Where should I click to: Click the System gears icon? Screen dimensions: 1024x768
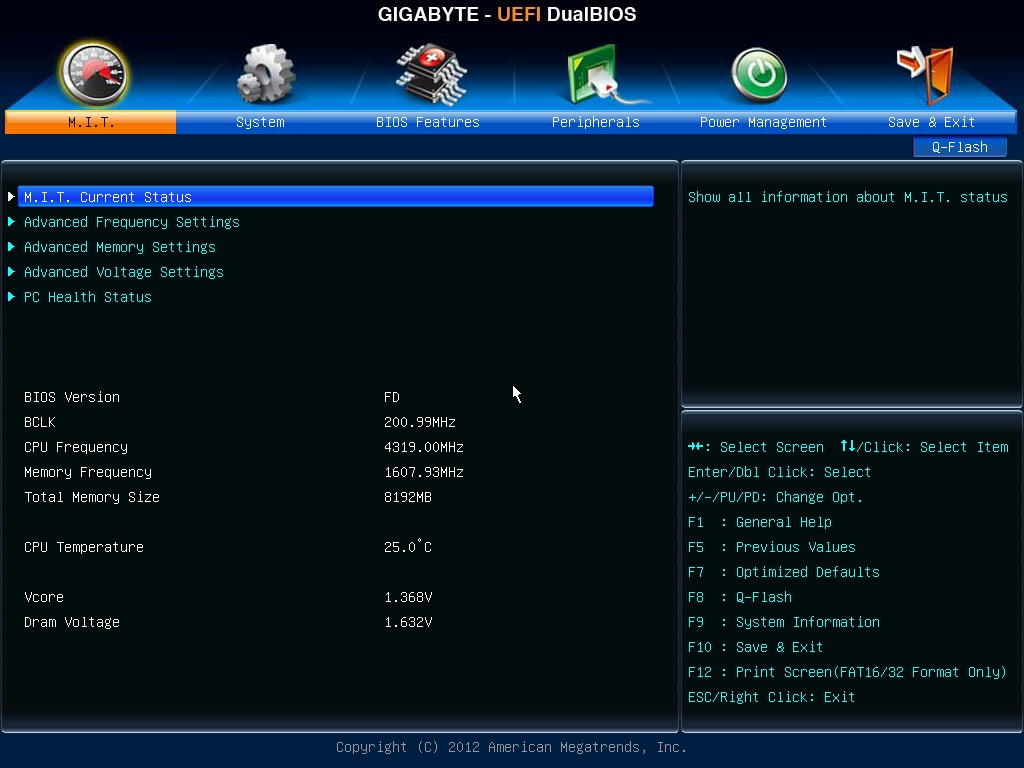point(266,74)
